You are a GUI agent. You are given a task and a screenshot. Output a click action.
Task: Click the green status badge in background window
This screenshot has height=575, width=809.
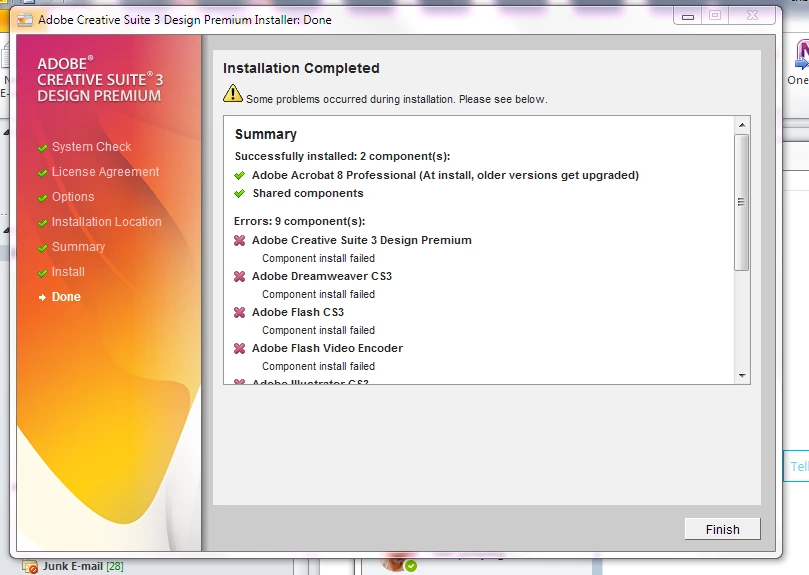pyautogui.click(x=411, y=566)
